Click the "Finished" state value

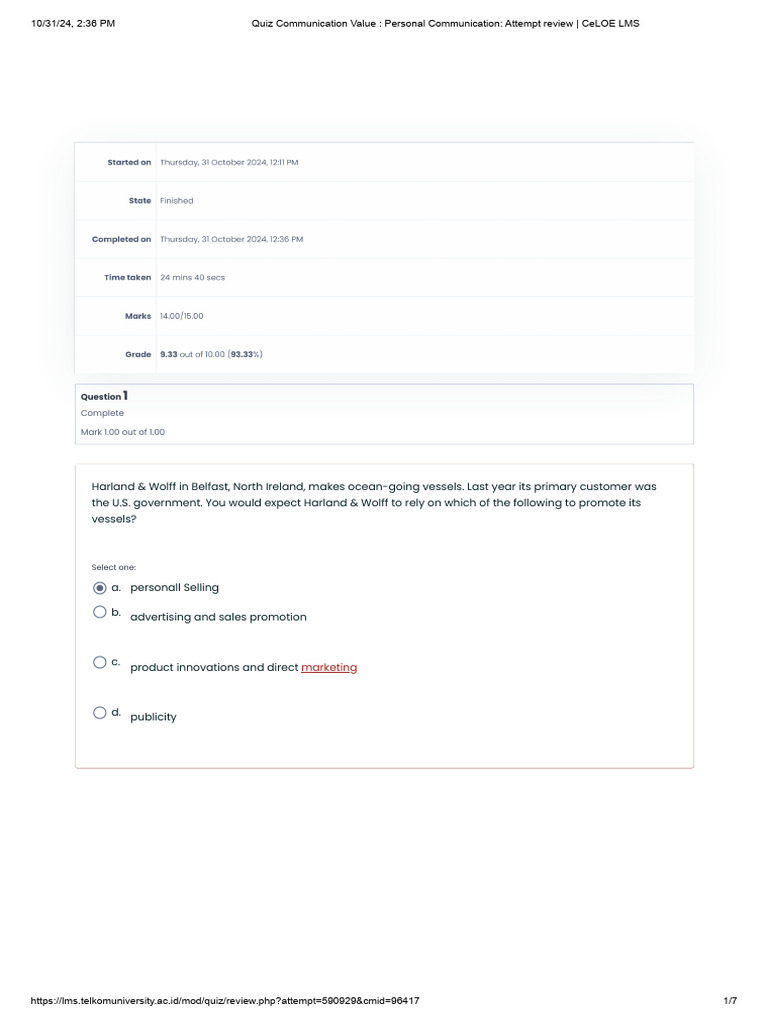coord(177,201)
